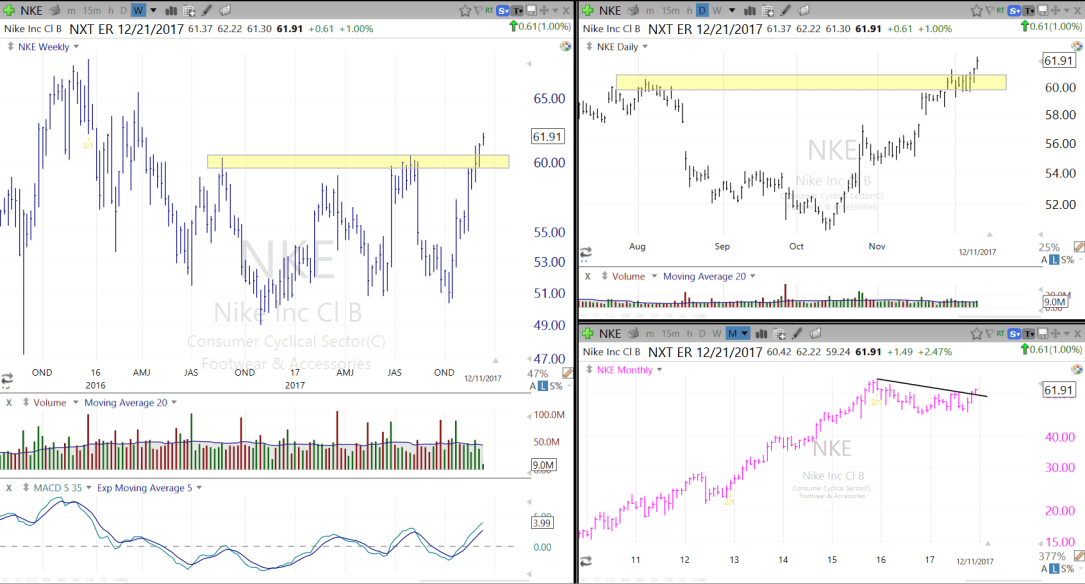Viewport: 1085px width, 584px height.
Task: Click the green plus icon in weekly chart
Action: point(10,10)
